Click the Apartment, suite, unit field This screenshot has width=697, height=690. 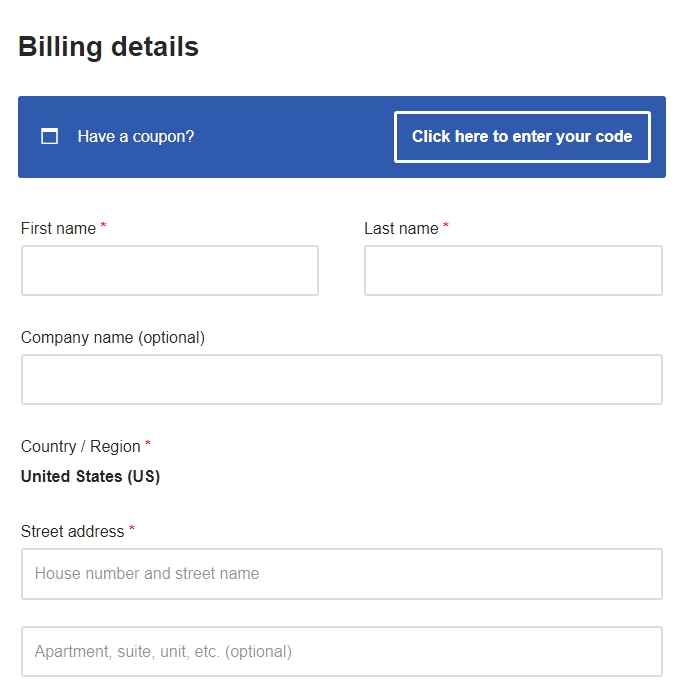click(342, 651)
